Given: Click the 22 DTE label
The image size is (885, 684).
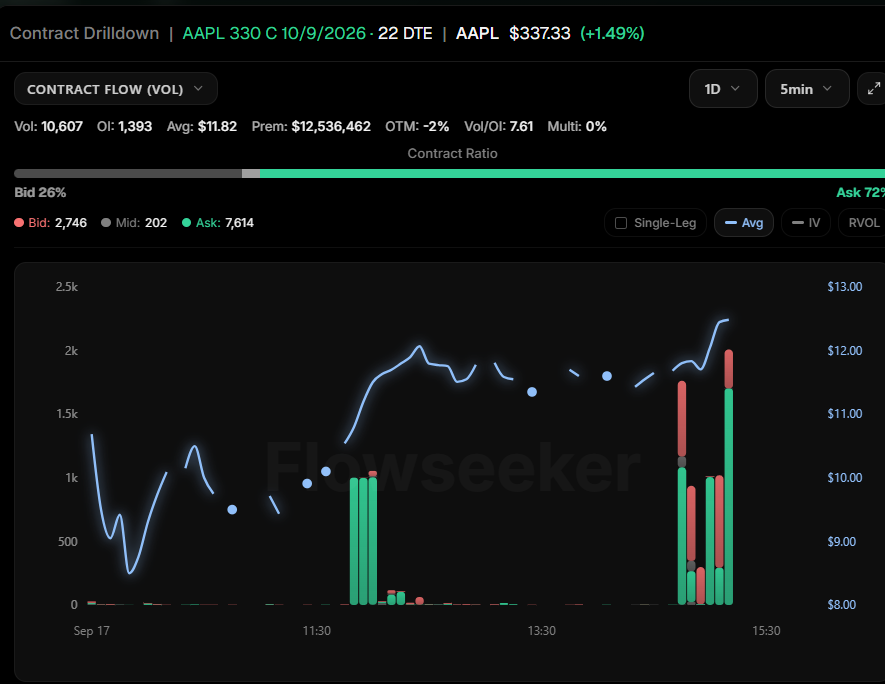Looking at the screenshot, I should (x=405, y=33).
